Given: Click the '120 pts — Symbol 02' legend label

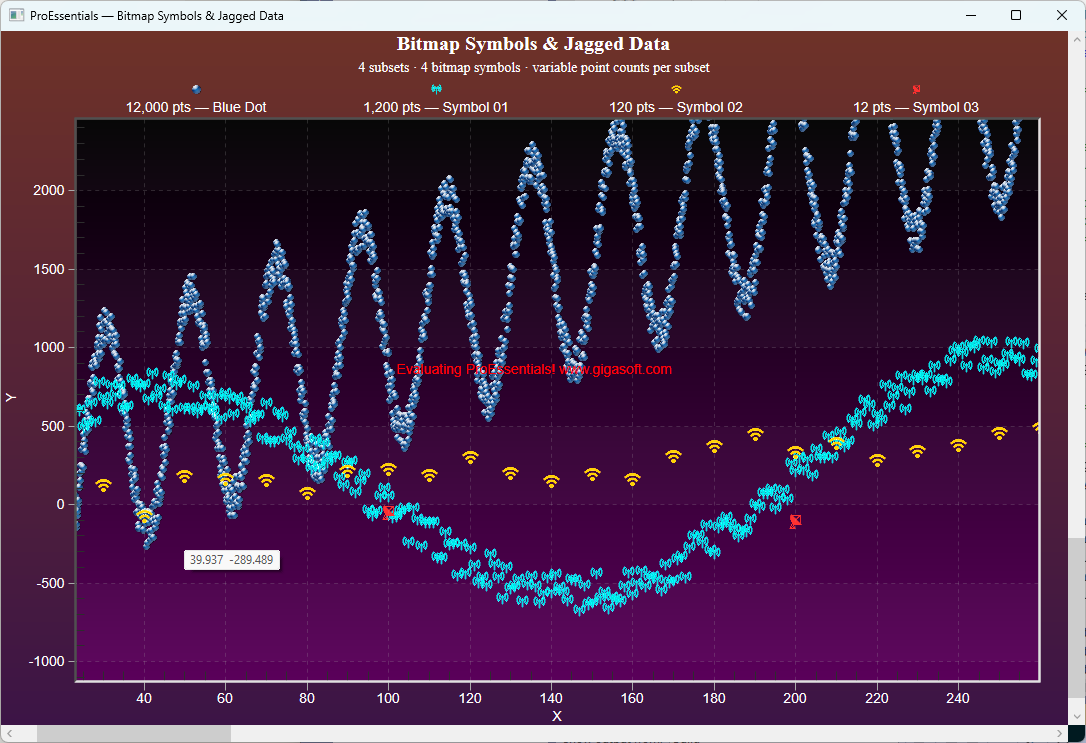Looking at the screenshot, I should click(676, 107).
